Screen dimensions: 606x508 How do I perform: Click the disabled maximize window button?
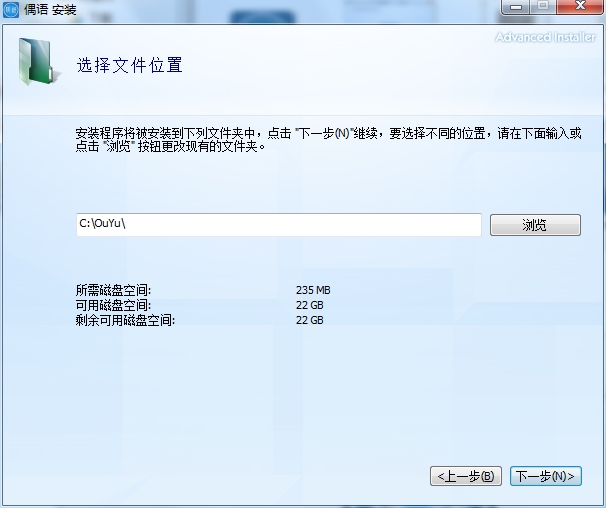click(x=543, y=7)
